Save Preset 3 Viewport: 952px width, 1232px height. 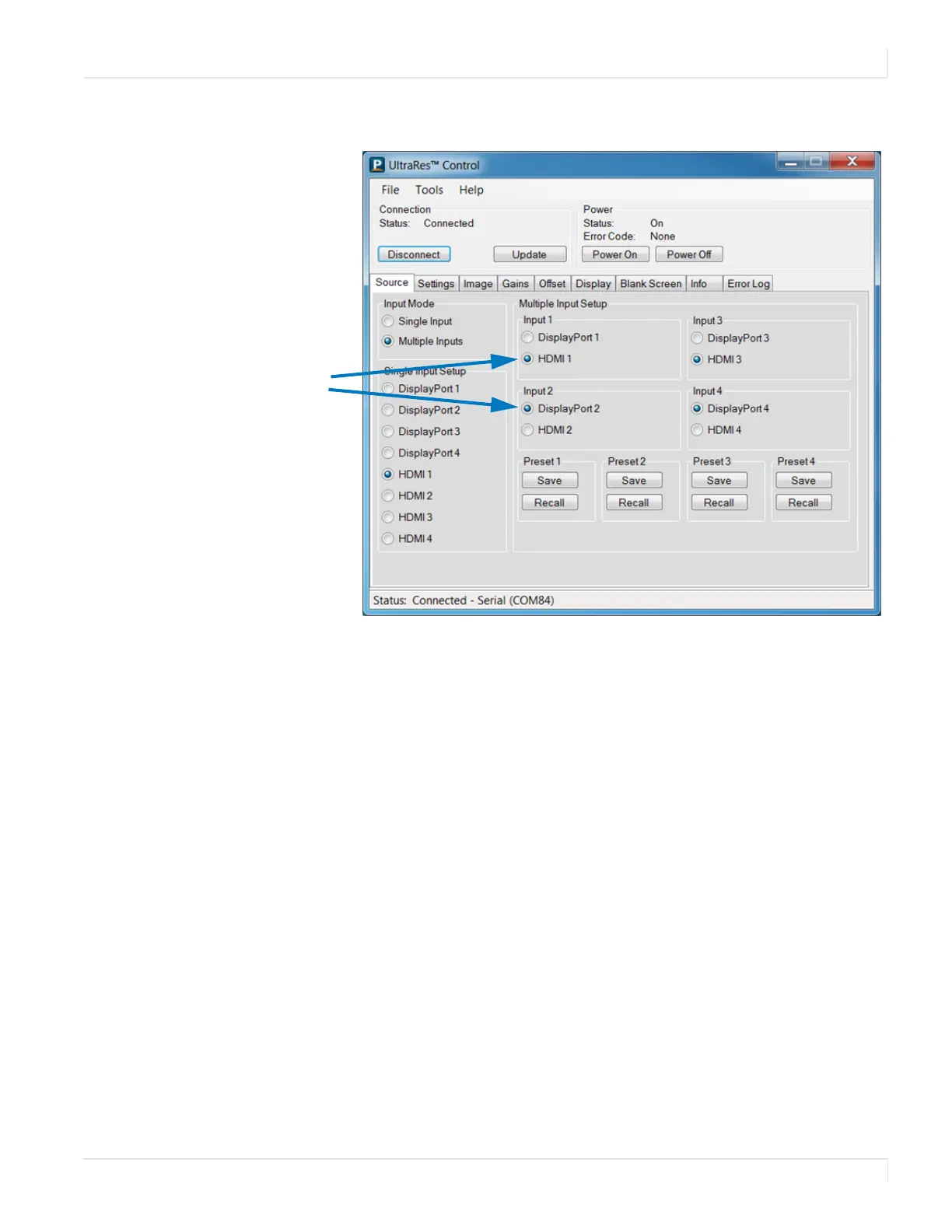(719, 481)
